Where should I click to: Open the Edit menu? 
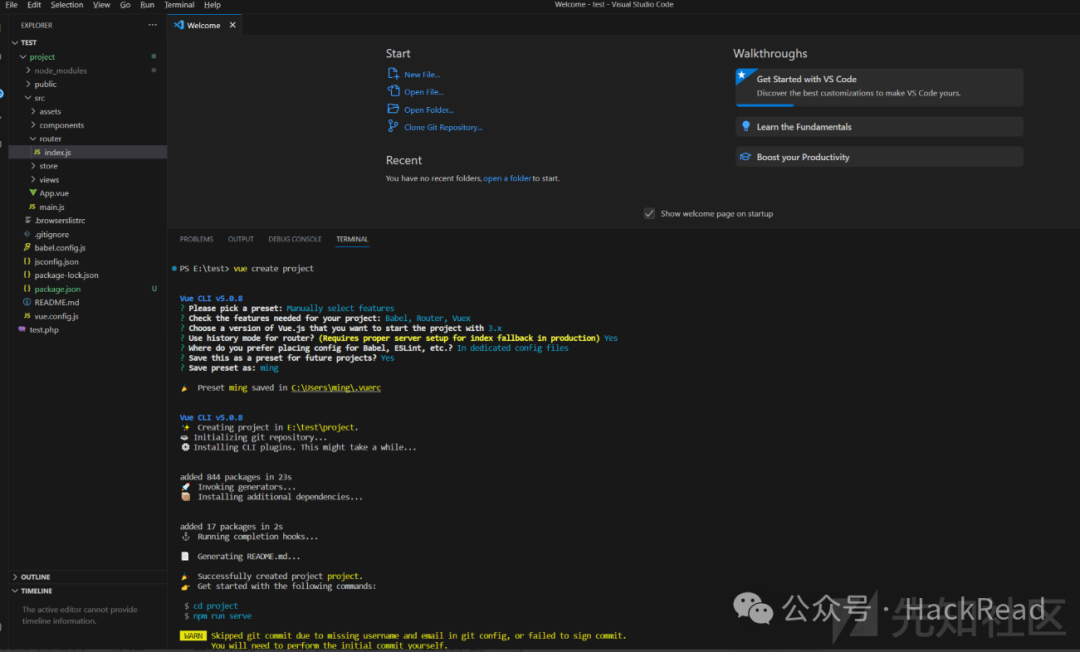pos(34,5)
